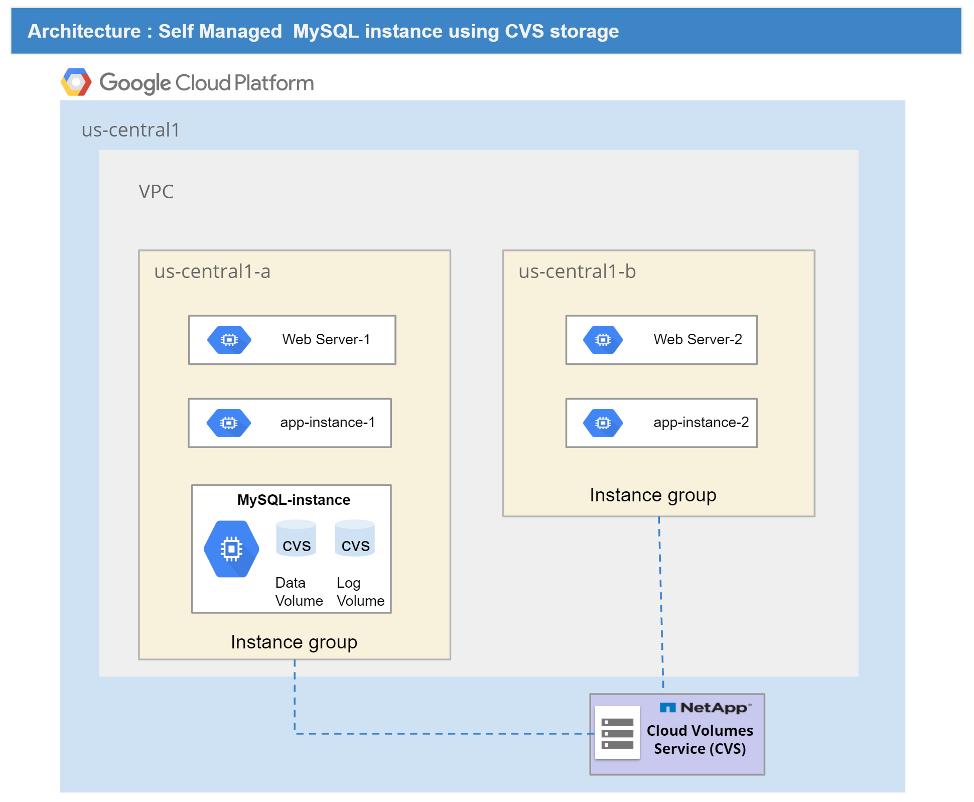Image resolution: width=974 pixels, height=802 pixels.
Task: Click Instance group label under us-central1-b
Action: (x=652, y=495)
